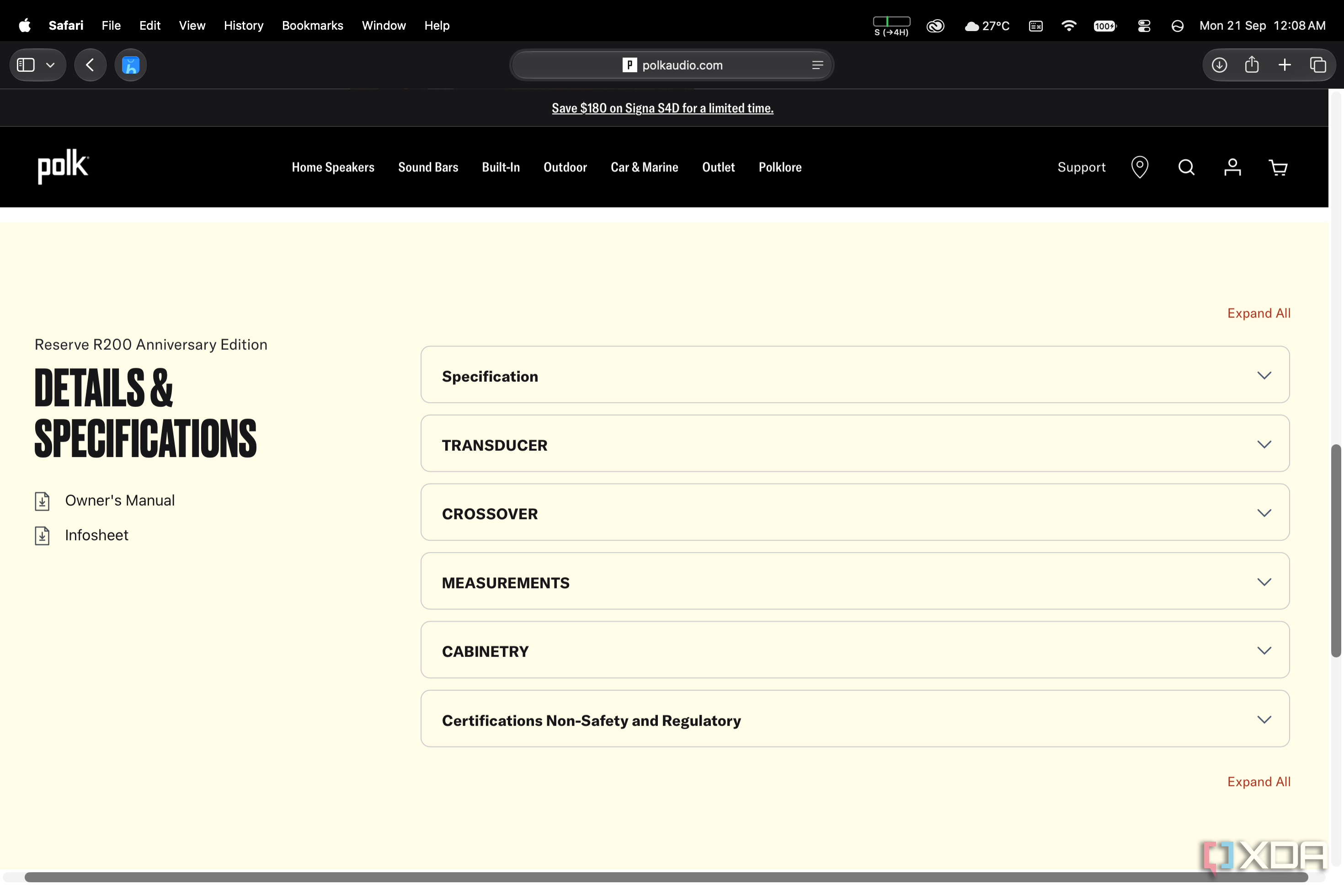This screenshot has width=1344, height=896.
Task: Click the blue extension icon in toolbar
Action: click(131, 65)
